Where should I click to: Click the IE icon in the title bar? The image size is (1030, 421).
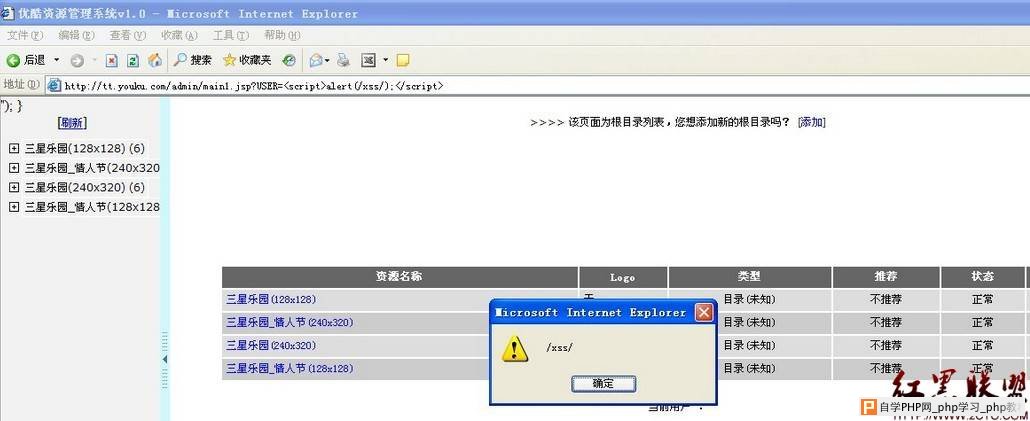pyautogui.click(x=7, y=12)
